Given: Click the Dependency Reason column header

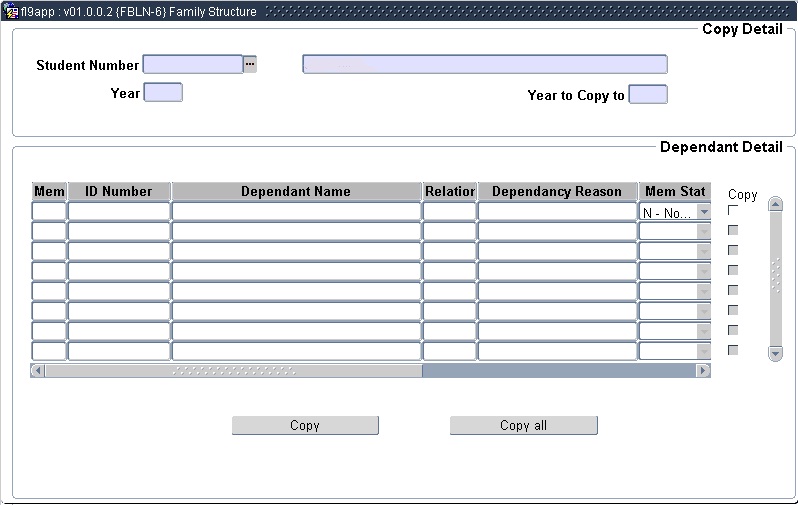Looking at the screenshot, I should pyautogui.click(x=557, y=191).
